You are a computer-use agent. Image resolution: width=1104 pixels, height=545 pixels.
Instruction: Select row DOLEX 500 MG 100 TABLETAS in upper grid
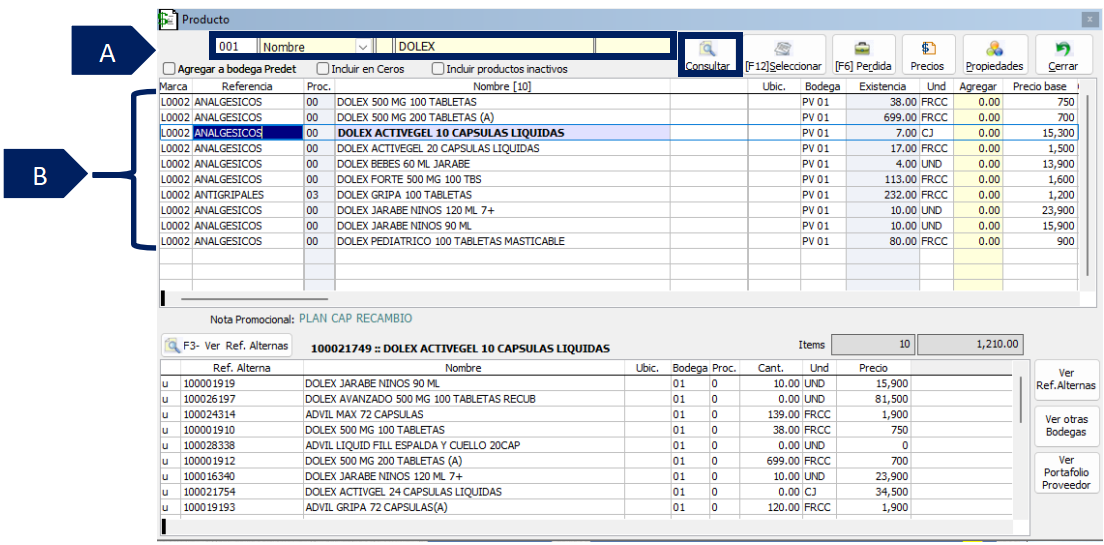(618, 102)
